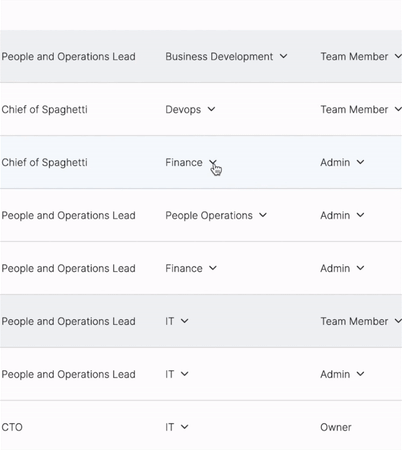Click Chief of Spaghetti title in Devops row
Viewport: 402px width, 450px height.
(x=44, y=110)
